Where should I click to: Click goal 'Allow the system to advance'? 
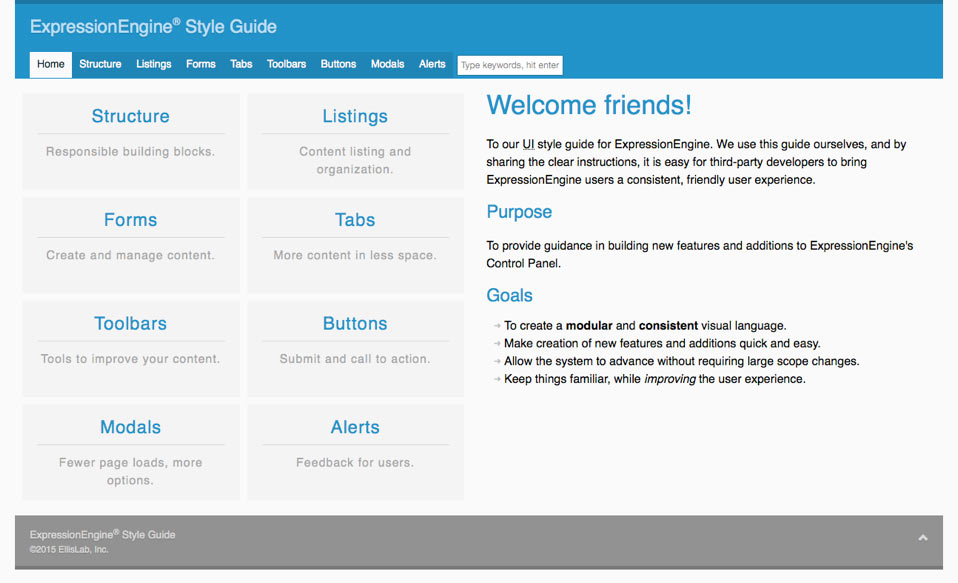point(682,361)
